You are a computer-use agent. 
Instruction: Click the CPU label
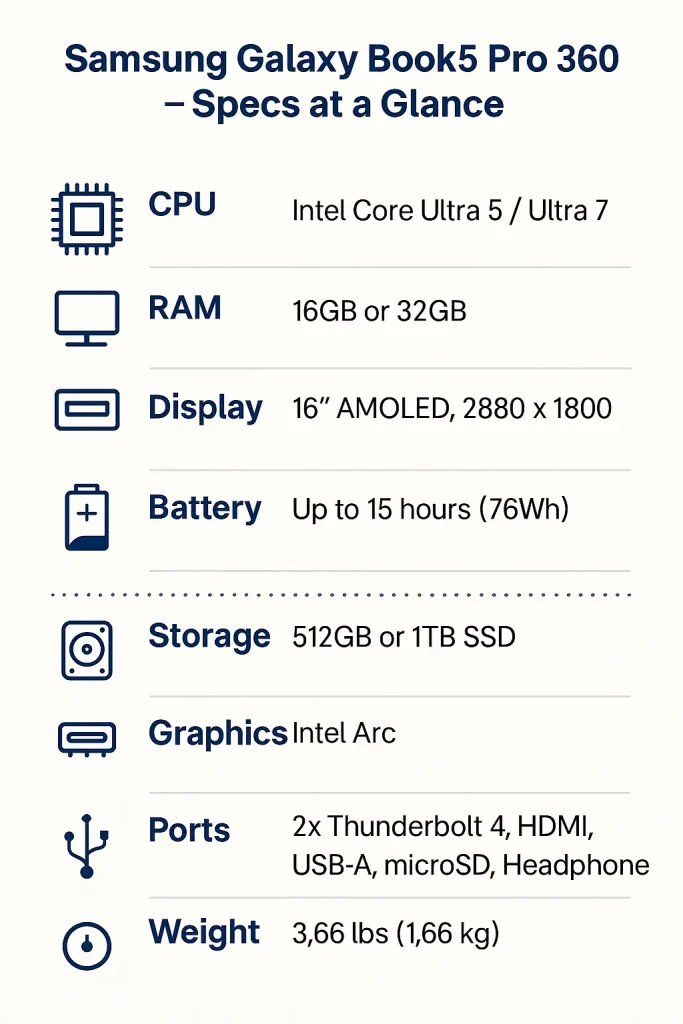point(182,205)
